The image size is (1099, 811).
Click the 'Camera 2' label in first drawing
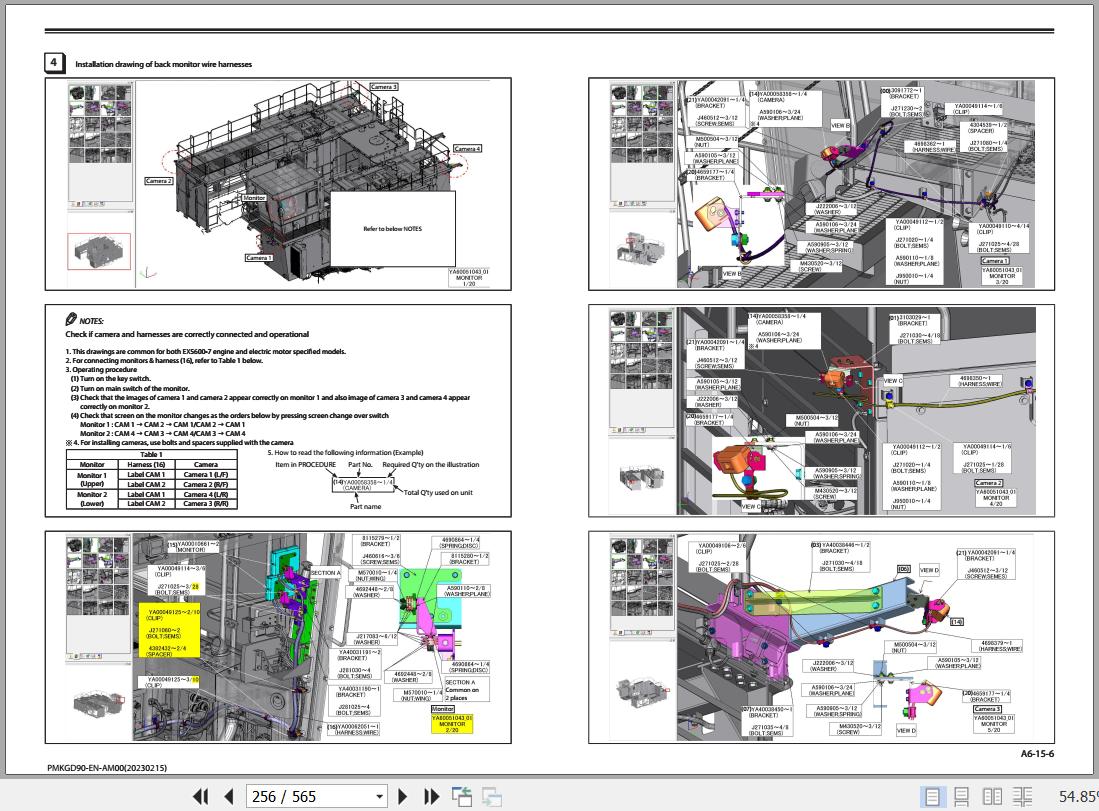pos(158,181)
